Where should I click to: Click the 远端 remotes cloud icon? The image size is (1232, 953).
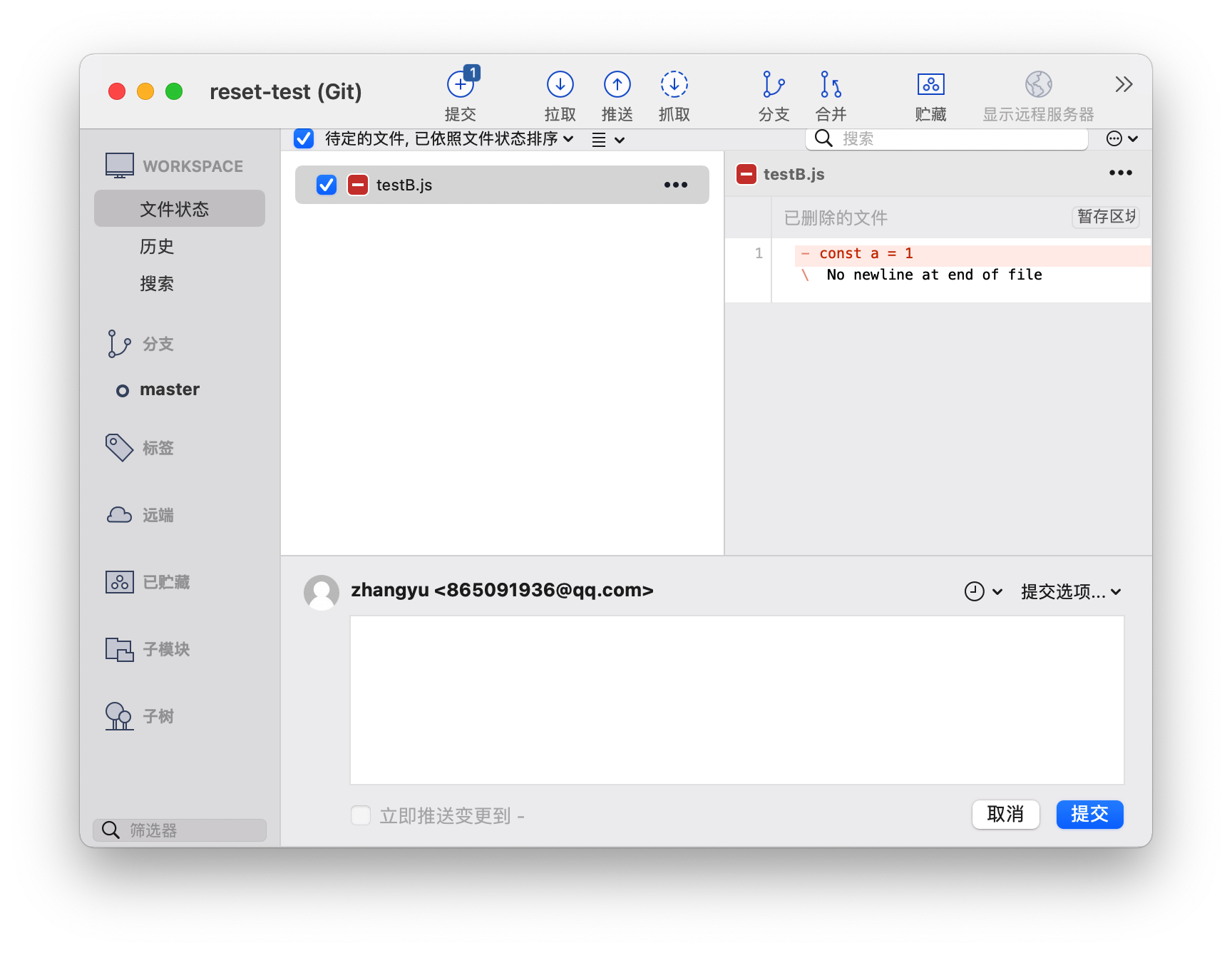click(119, 515)
